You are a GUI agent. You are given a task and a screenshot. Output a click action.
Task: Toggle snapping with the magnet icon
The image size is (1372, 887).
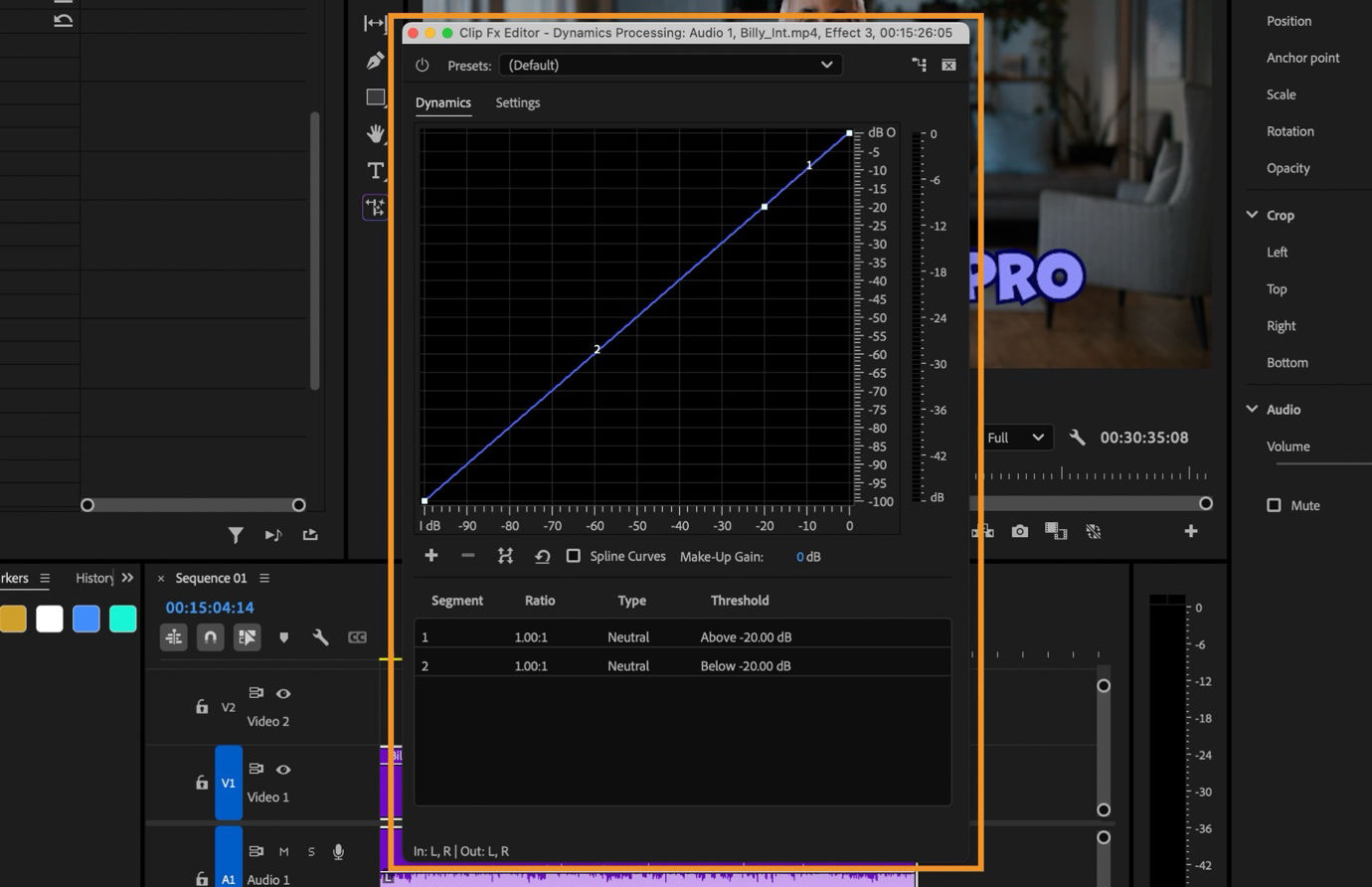coord(210,637)
